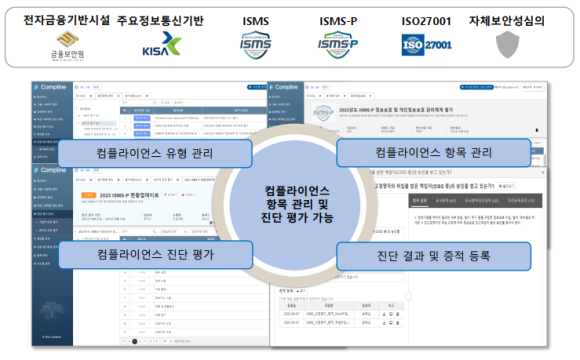Screen dimensions: 580x360
Task: Click the ISO 27001 logo
Action: click(x=426, y=45)
